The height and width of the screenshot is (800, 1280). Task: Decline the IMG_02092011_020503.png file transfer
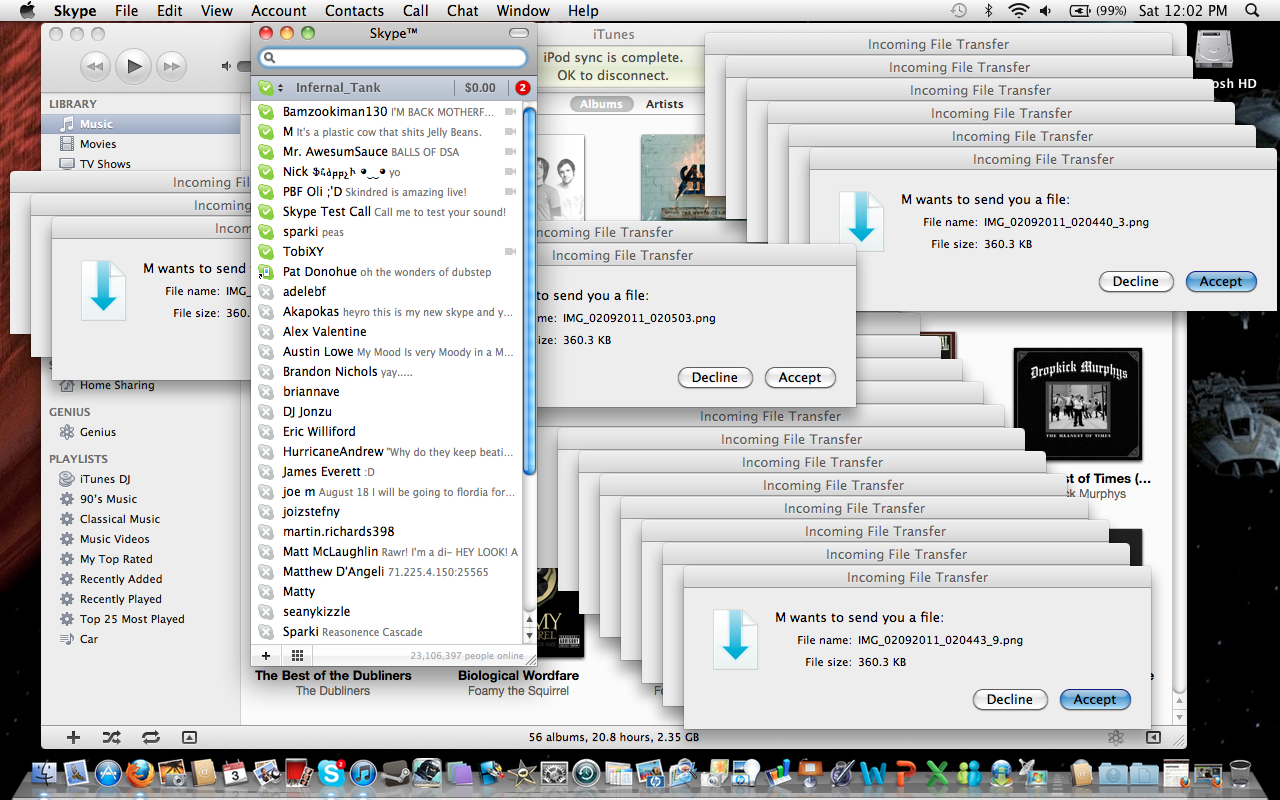[x=715, y=378]
